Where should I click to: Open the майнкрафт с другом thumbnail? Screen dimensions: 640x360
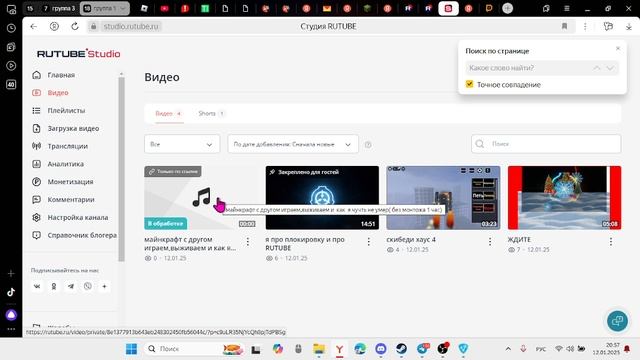(x=200, y=198)
